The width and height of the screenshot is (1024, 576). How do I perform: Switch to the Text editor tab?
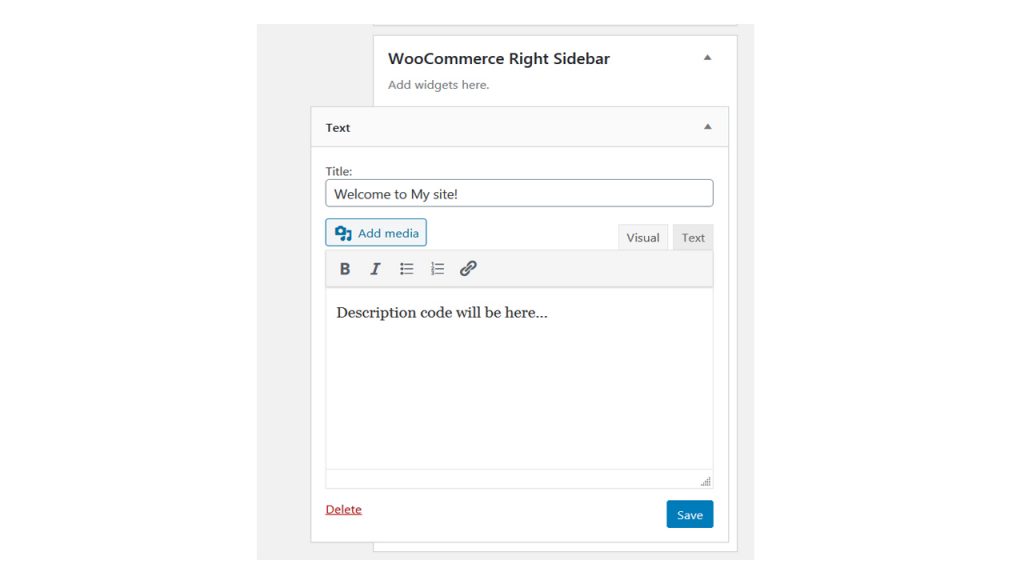(693, 238)
